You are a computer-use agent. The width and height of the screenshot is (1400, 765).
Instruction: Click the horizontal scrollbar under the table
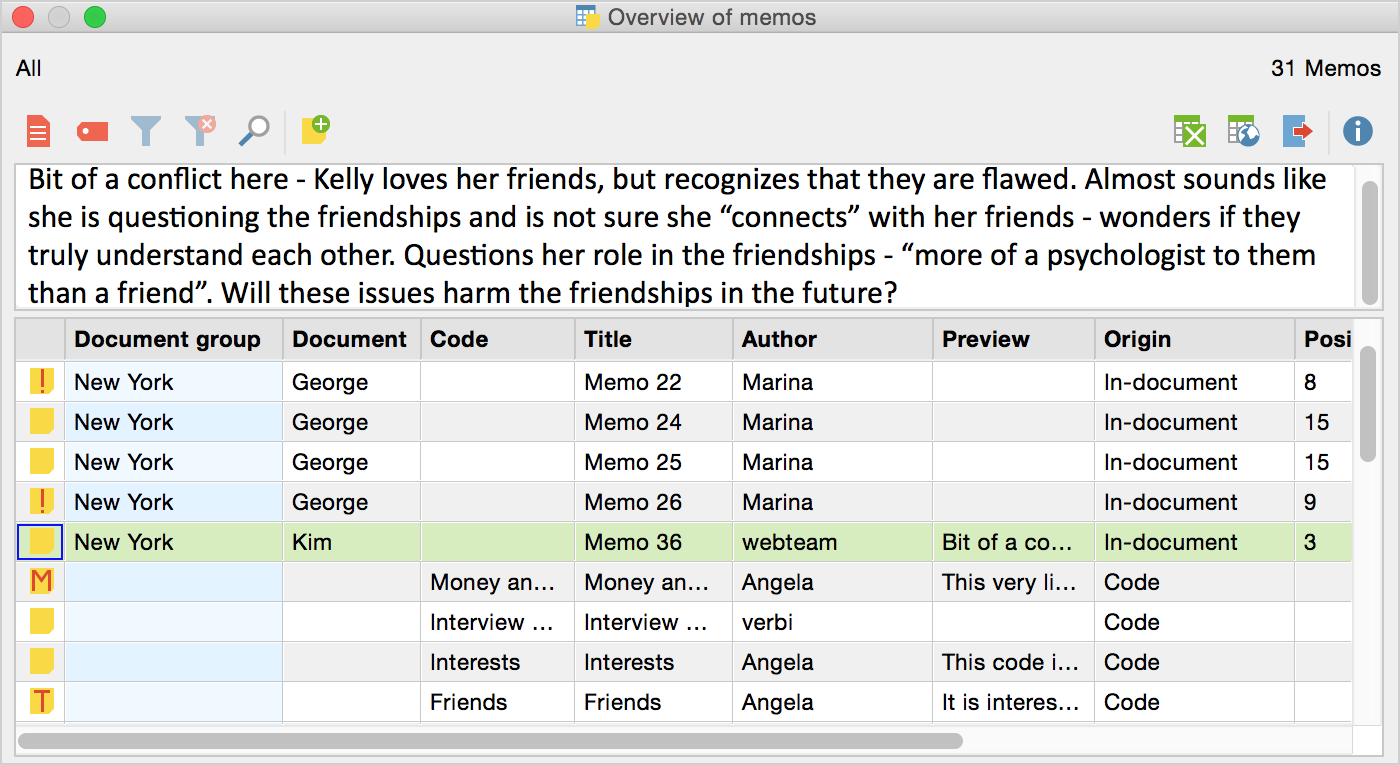click(x=490, y=741)
